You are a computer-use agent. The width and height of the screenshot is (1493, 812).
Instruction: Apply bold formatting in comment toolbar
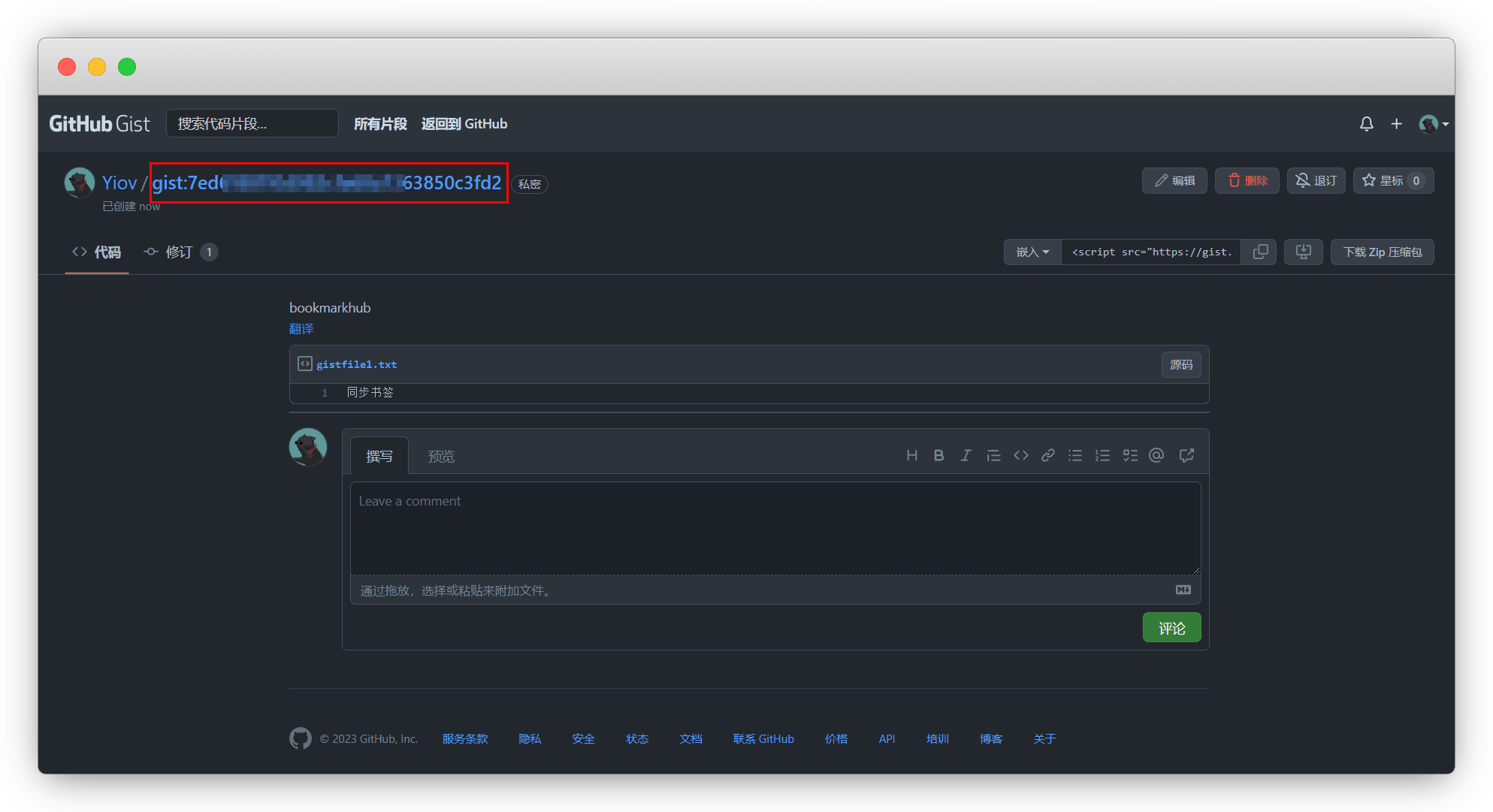tap(938, 455)
